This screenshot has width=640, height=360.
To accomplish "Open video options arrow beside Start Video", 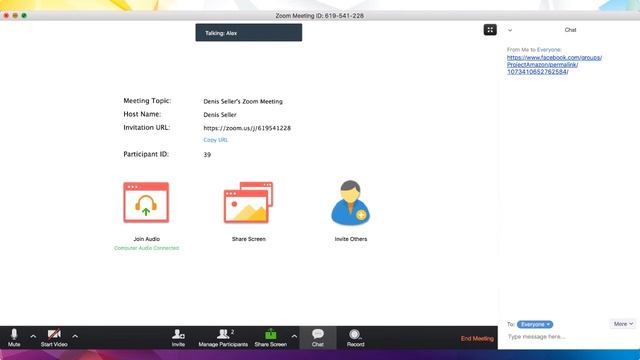I will click(x=75, y=337).
